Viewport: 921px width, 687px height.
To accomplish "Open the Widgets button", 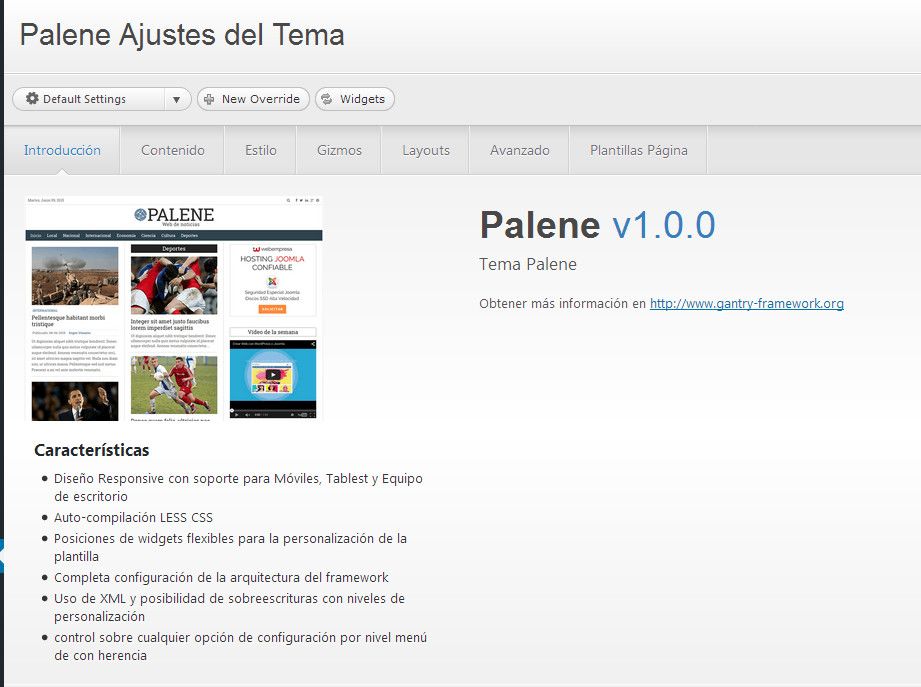I will [x=355, y=99].
